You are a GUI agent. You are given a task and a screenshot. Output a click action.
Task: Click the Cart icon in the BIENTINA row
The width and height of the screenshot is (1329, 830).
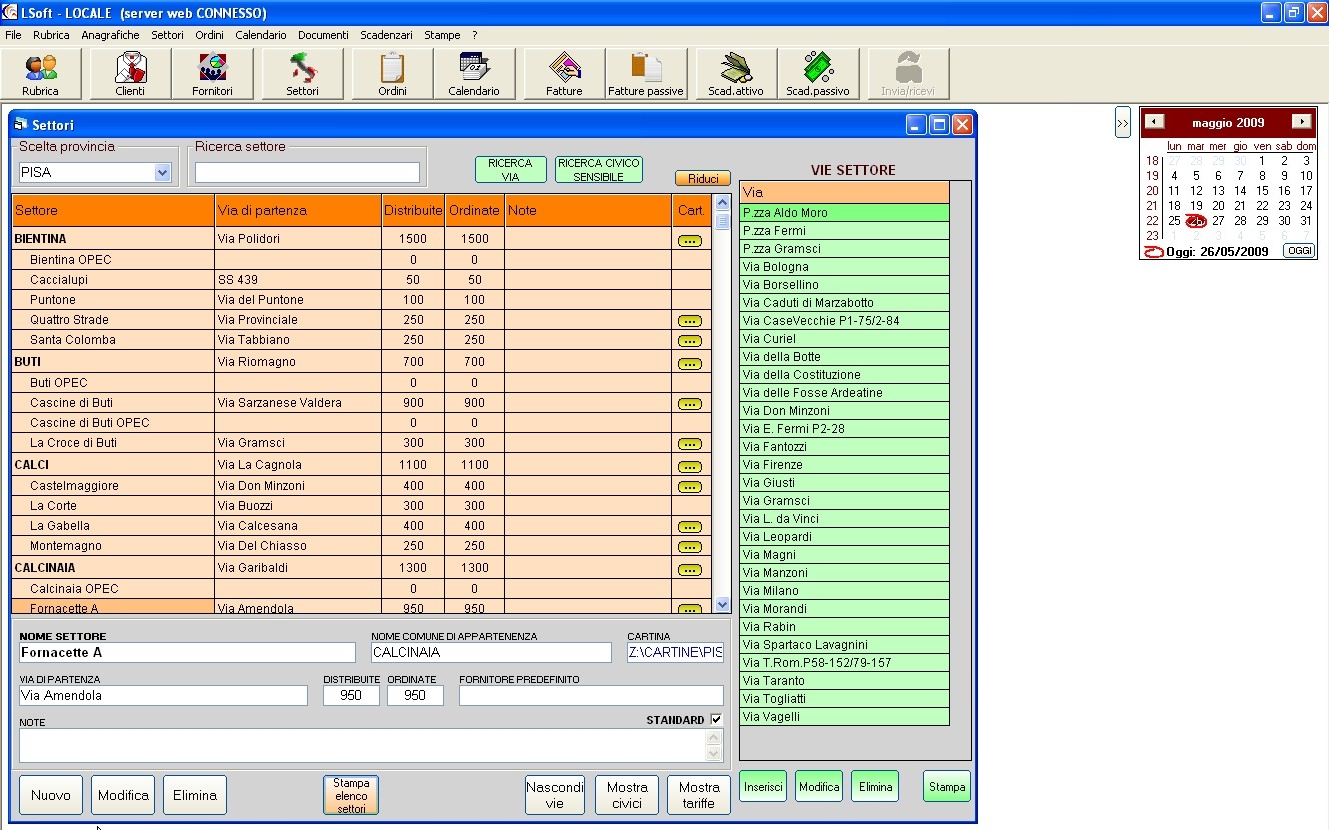pos(690,241)
